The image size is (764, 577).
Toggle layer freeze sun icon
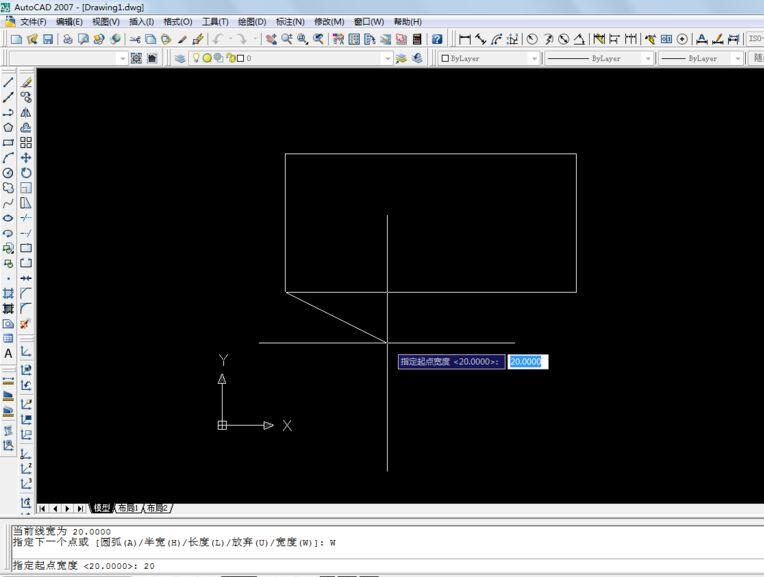(207, 58)
